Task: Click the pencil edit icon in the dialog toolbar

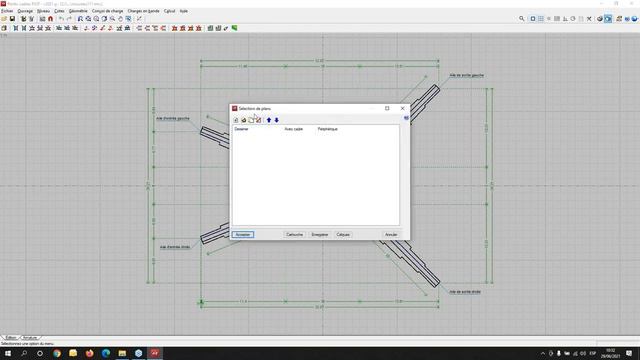Action: click(x=258, y=120)
